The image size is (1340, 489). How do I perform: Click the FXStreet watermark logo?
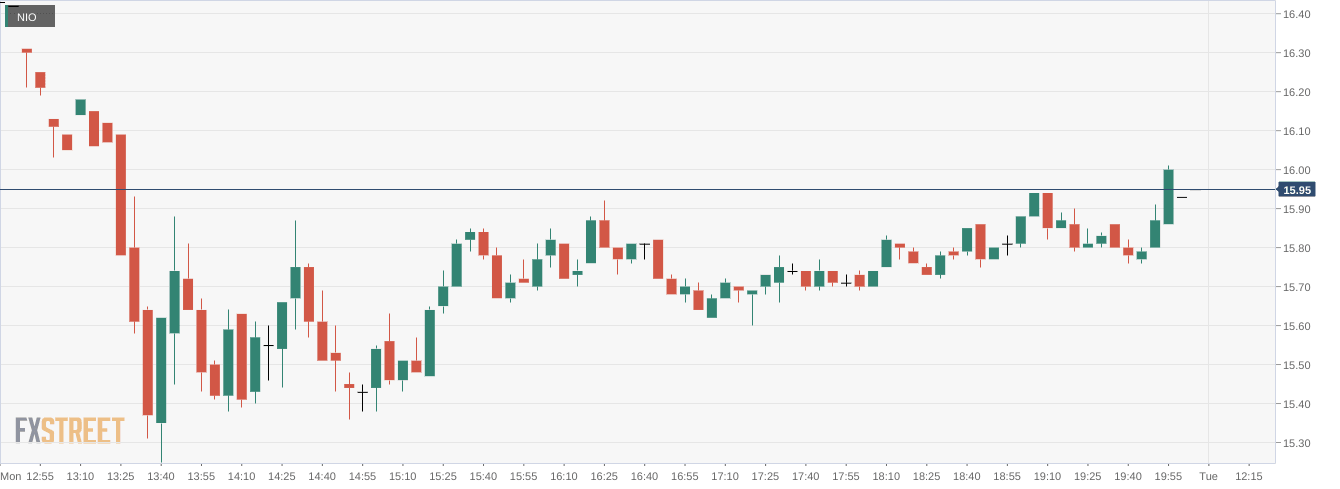pyautogui.click(x=70, y=431)
